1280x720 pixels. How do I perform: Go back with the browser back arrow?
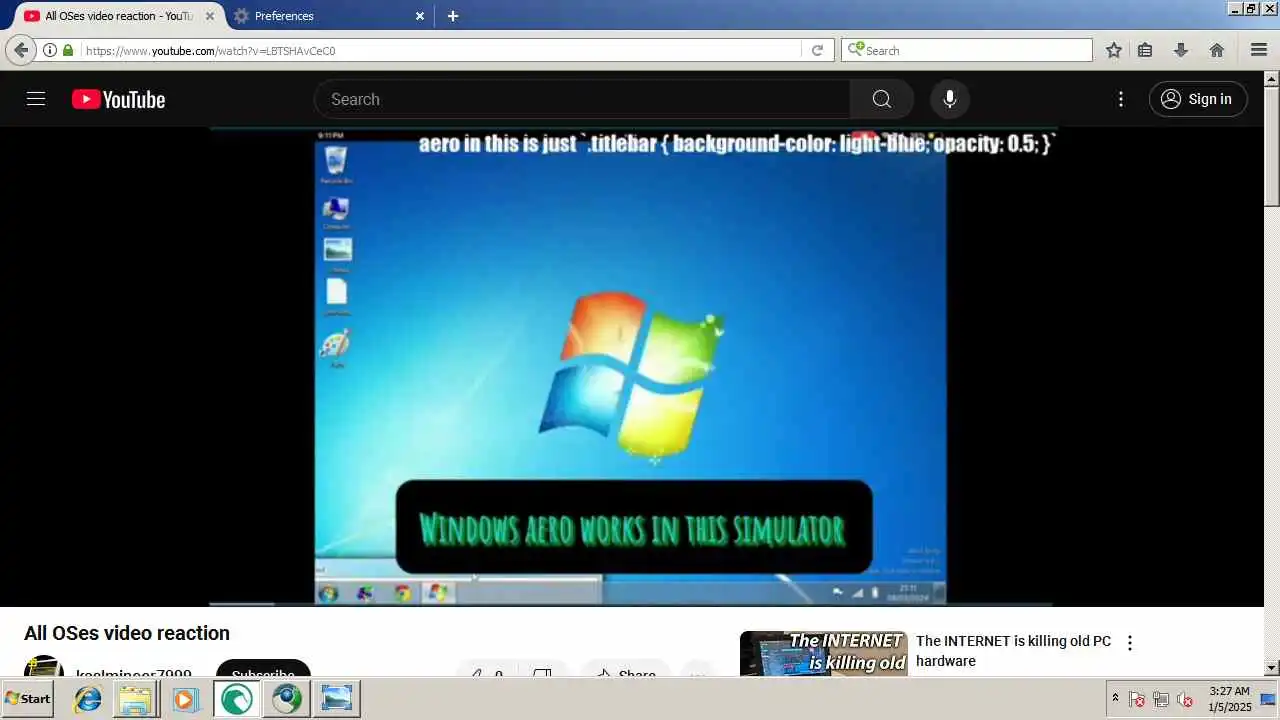(21, 50)
